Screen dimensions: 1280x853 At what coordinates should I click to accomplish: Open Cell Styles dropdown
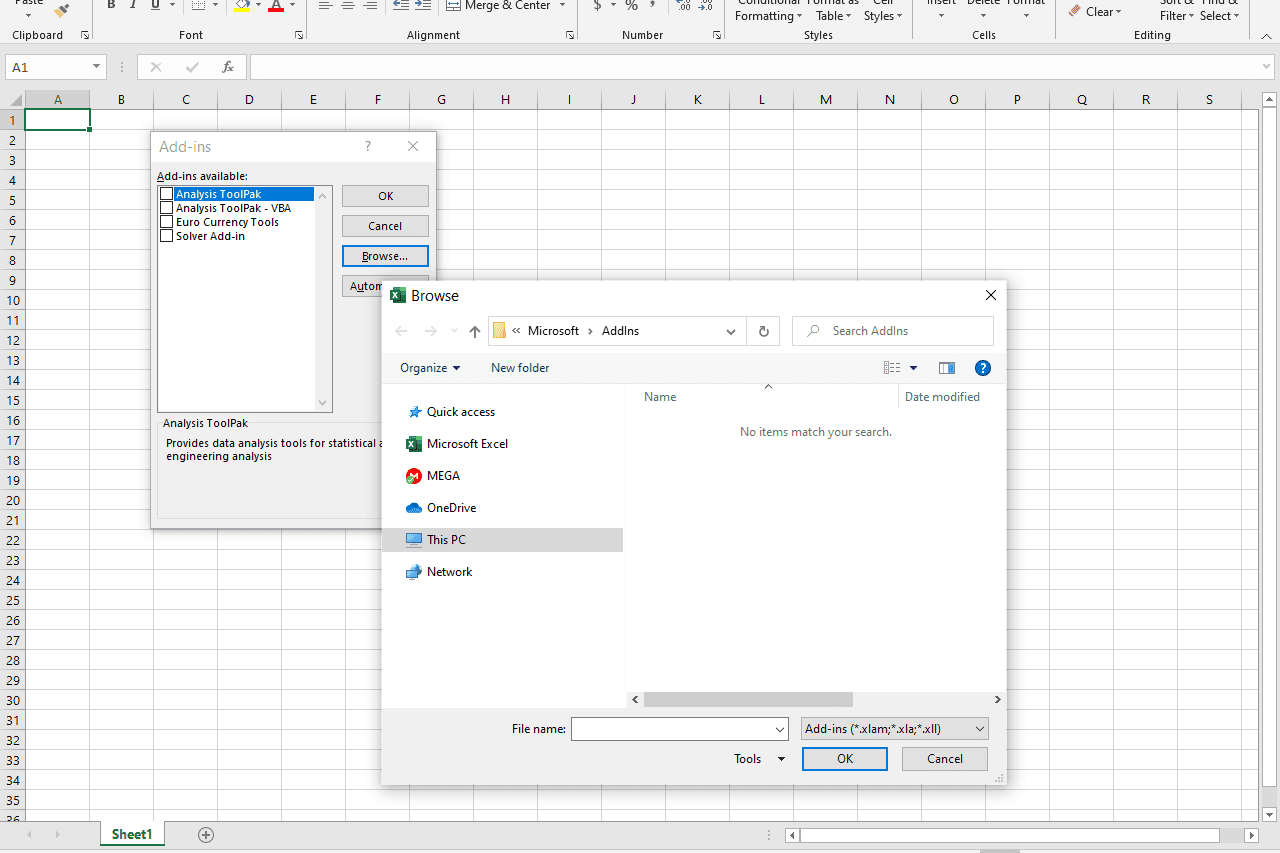pyautogui.click(x=883, y=10)
